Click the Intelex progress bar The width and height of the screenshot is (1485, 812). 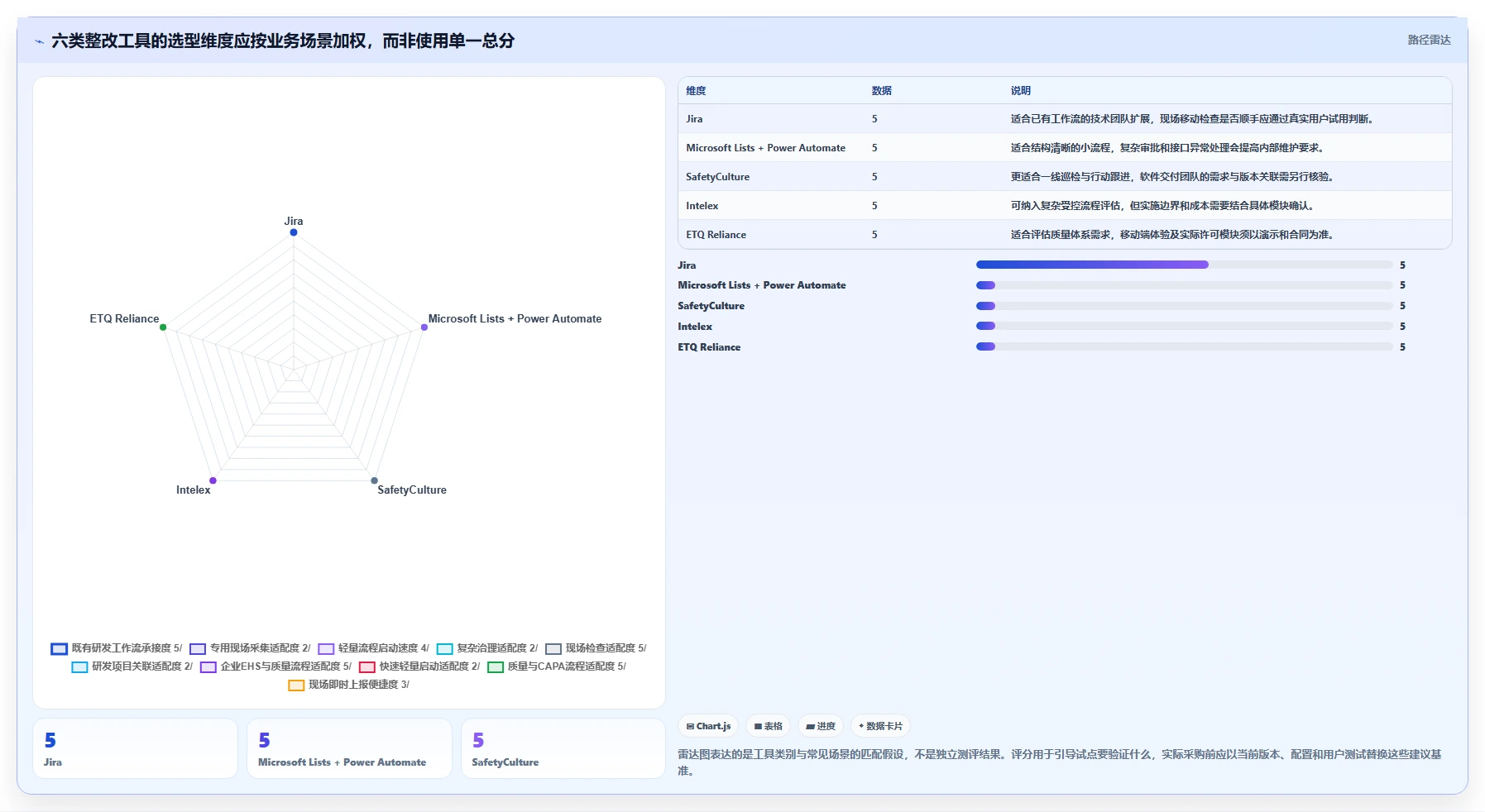pyautogui.click(x=1184, y=327)
